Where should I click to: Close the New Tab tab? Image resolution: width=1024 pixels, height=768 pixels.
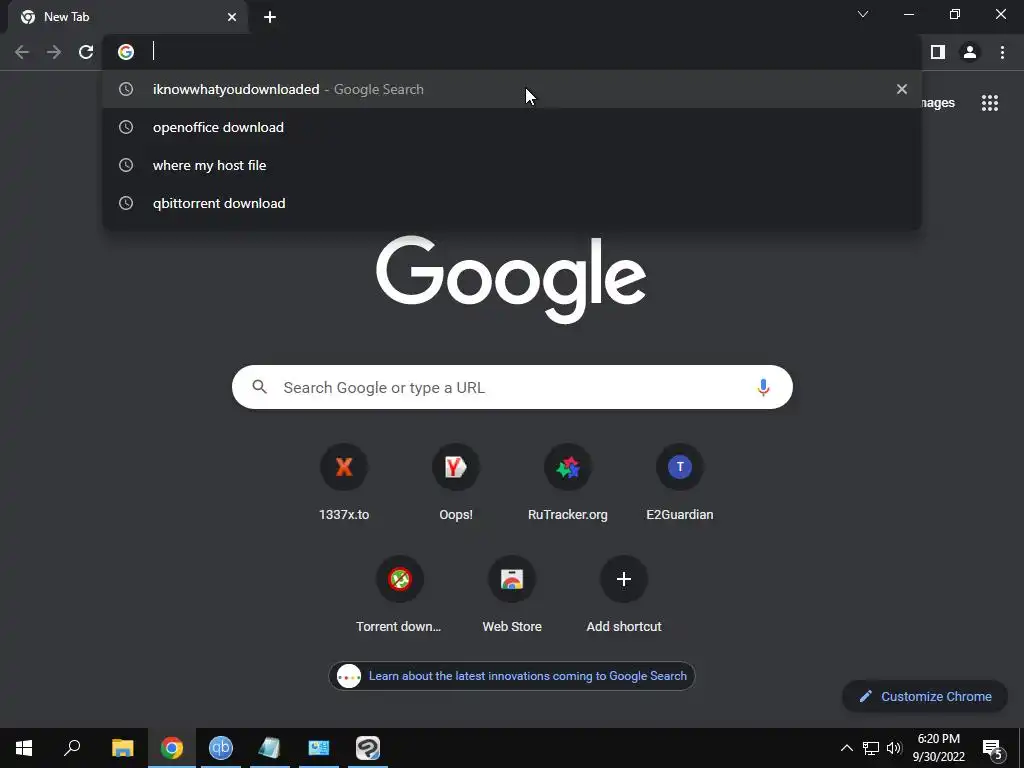pos(232,17)
